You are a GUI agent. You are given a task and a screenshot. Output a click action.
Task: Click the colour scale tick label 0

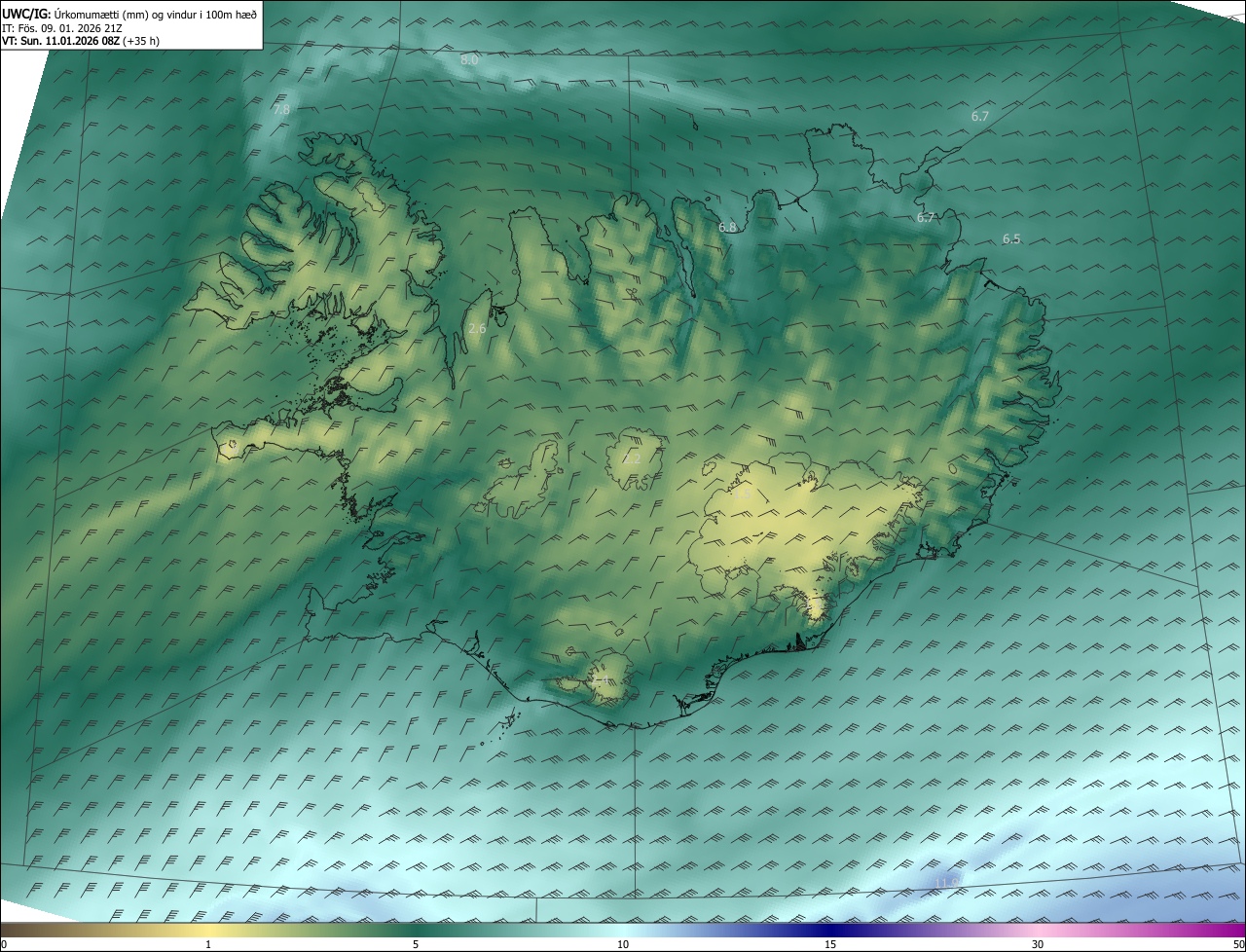(x=4, y=945)
